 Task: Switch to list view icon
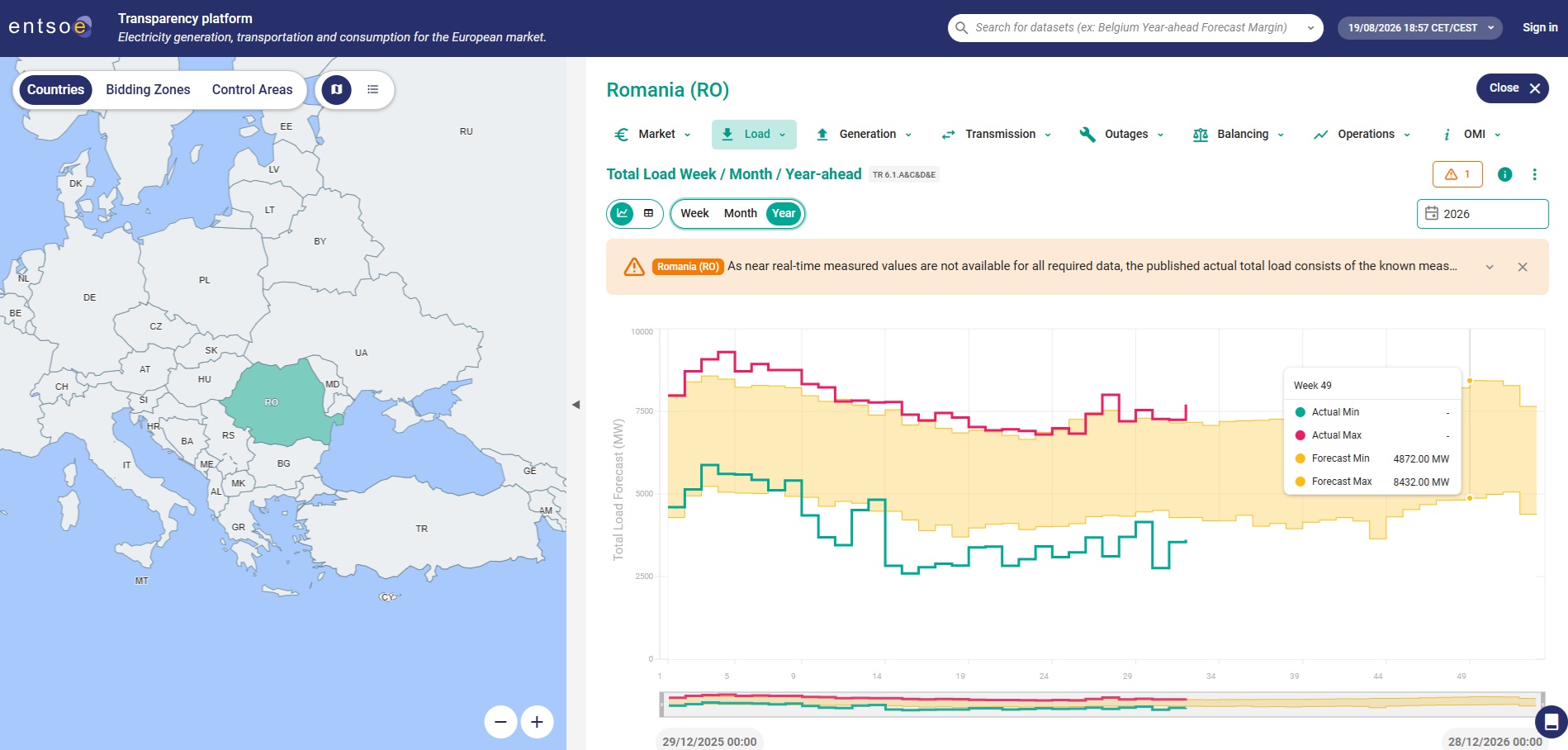(372, 89)
